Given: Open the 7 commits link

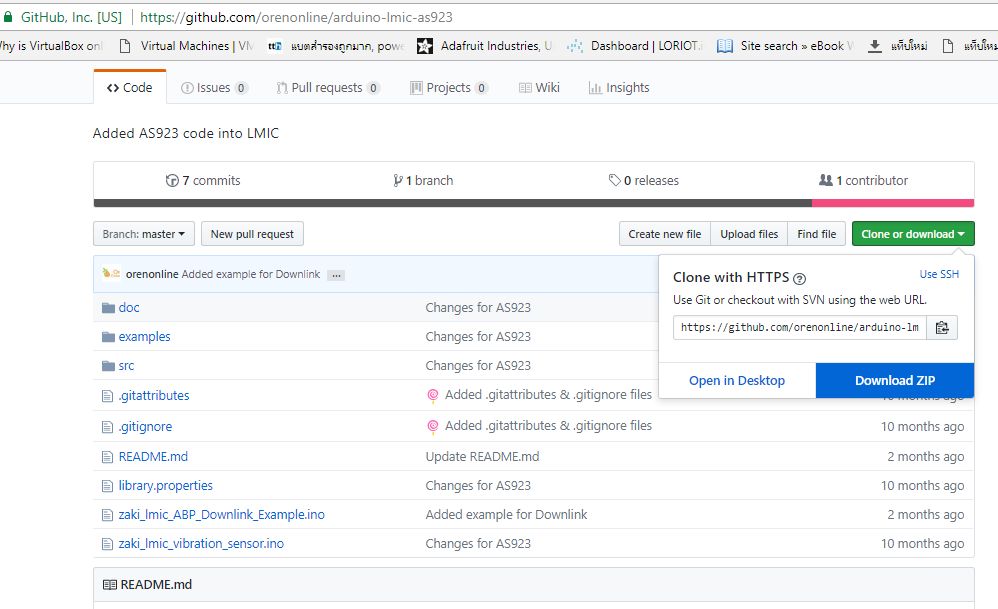Looking at the screenshot, I should click(x=203, y=181).
